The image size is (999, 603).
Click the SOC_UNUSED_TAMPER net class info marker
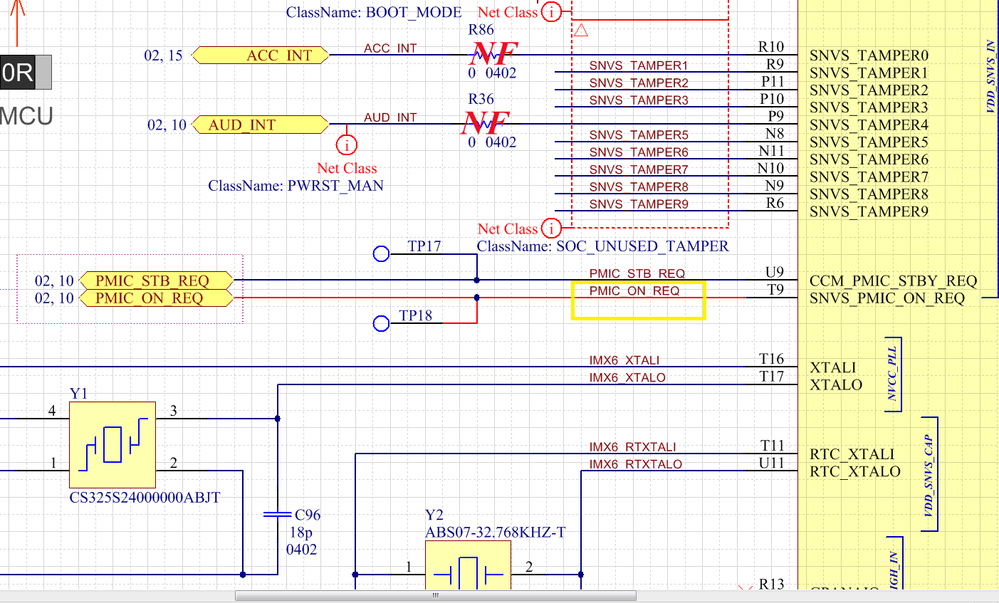[x=551, y=228]
